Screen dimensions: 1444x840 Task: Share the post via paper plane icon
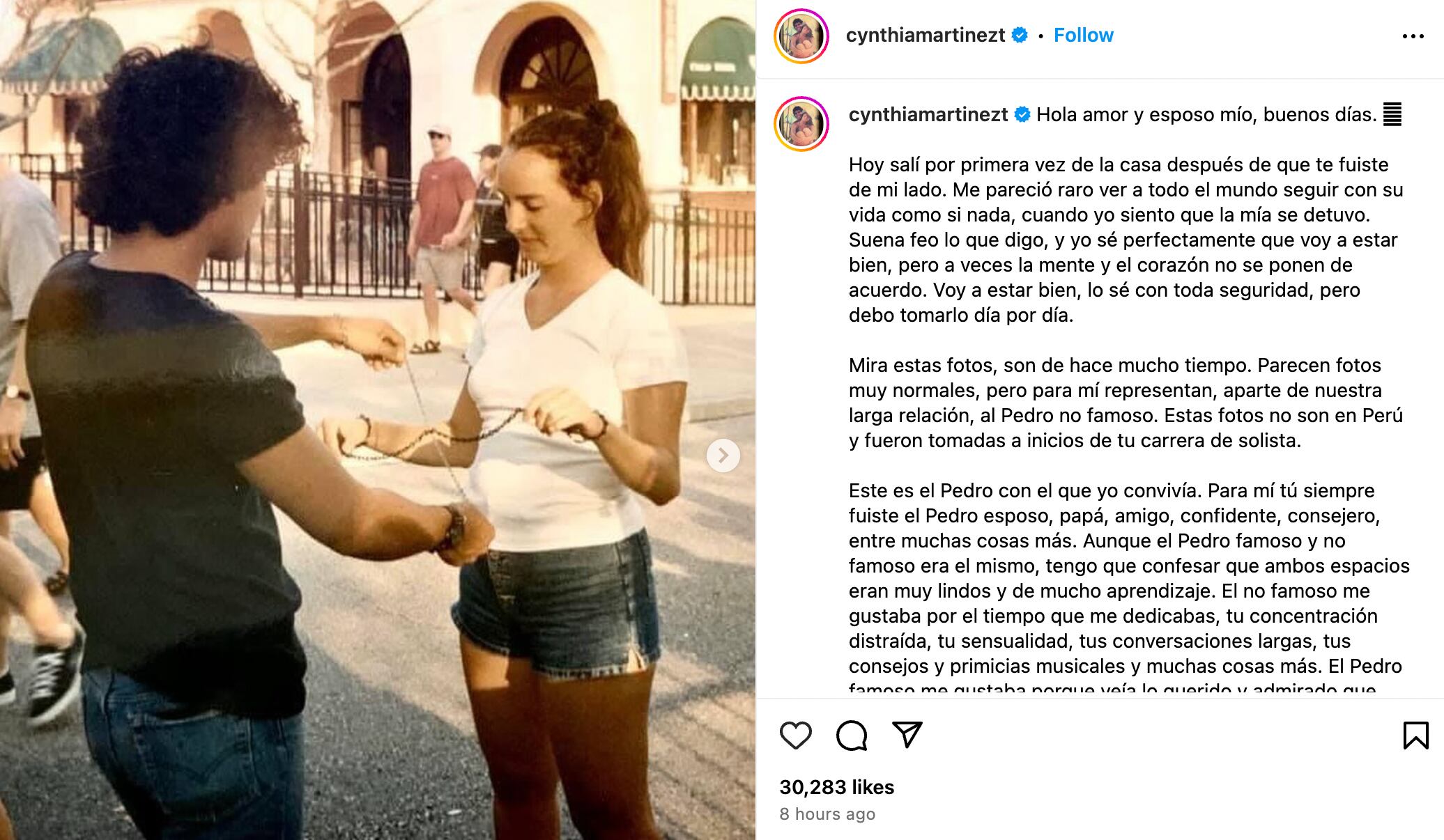click(x=907, y=735)
